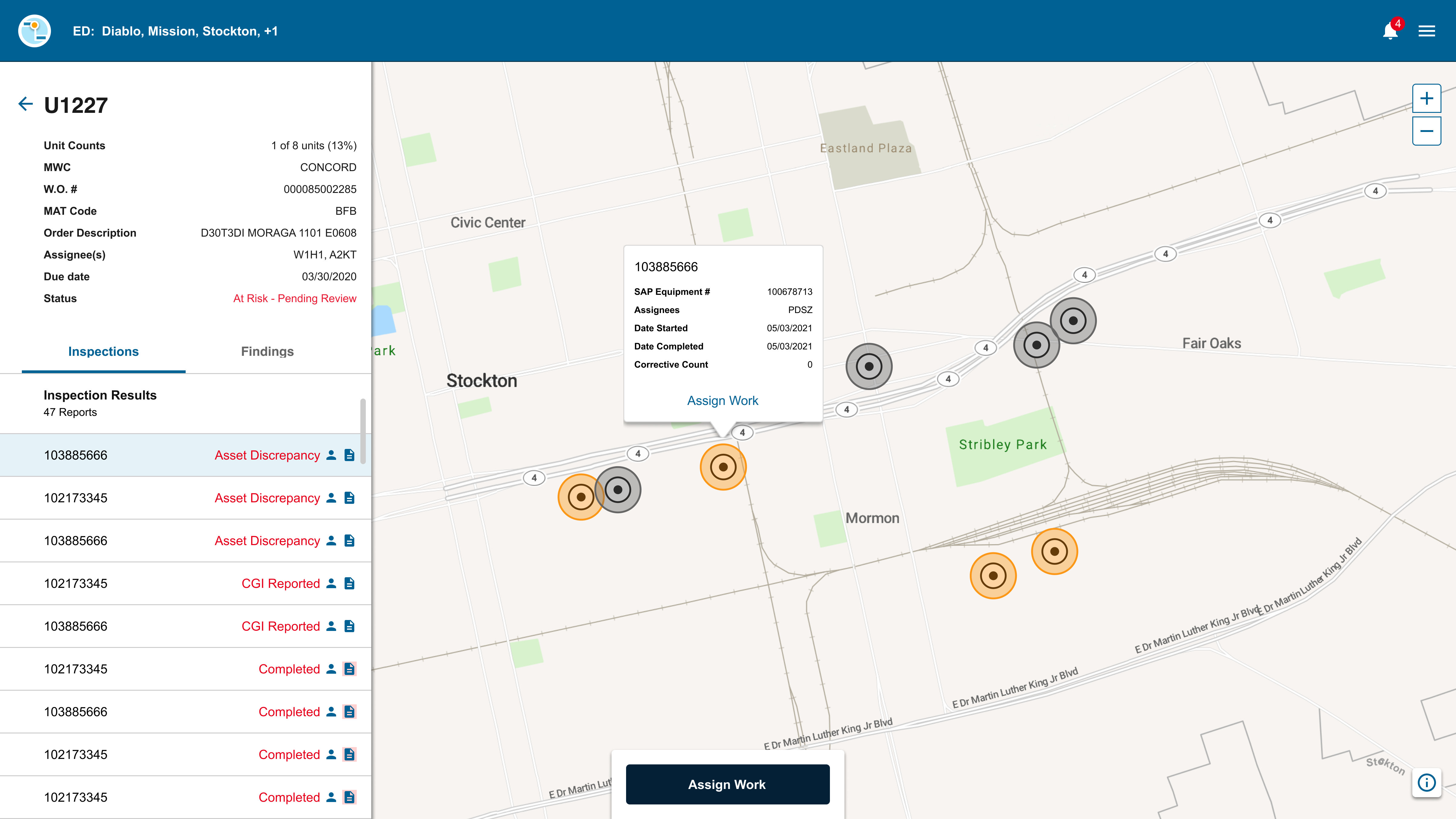This screenshot has width=1456, height=819.
Task: Open assignee icon on 102173345 CGI Reported row
Action: point(331,583)
